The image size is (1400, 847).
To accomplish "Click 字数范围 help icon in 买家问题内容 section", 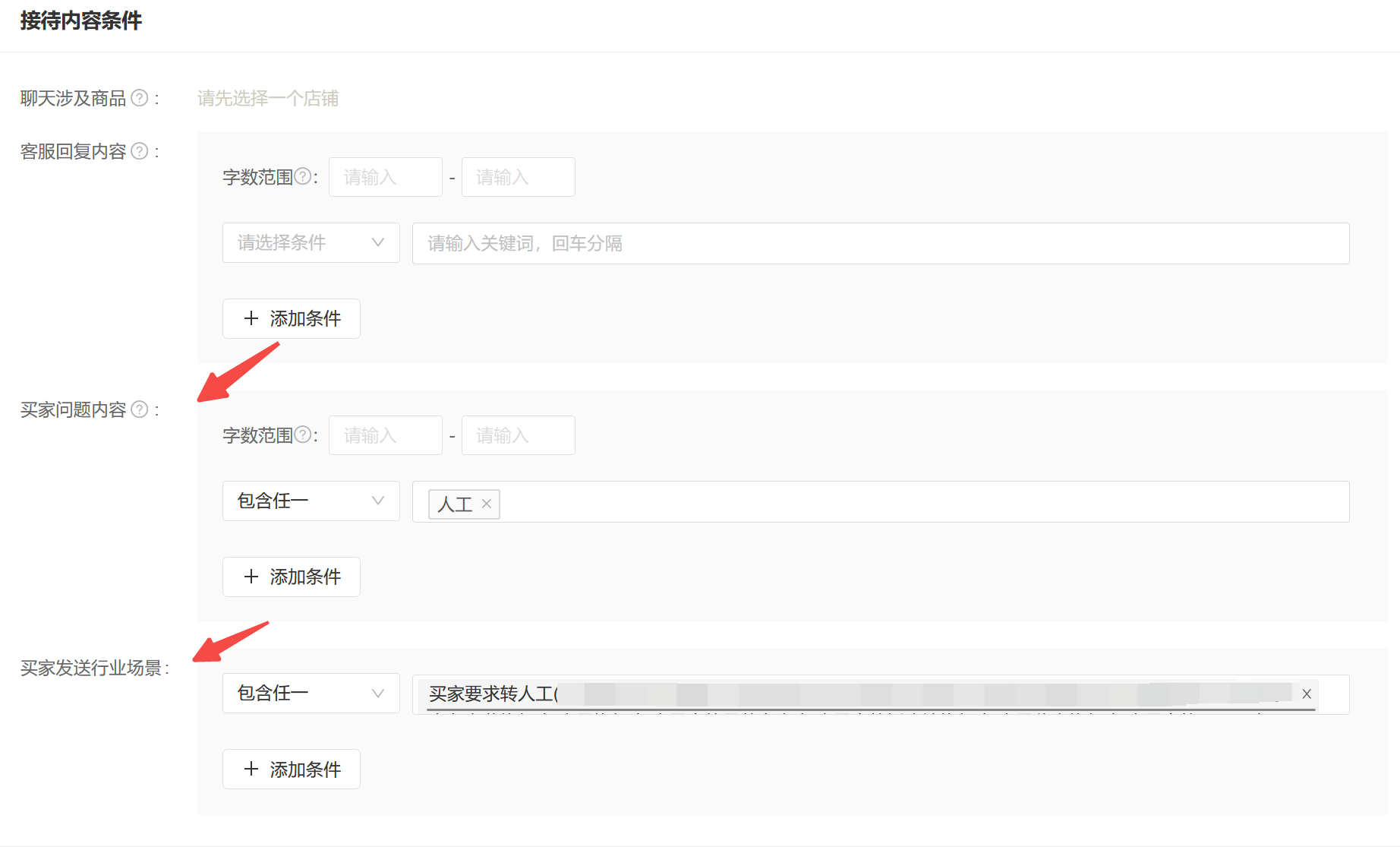I will coord(303,435).
